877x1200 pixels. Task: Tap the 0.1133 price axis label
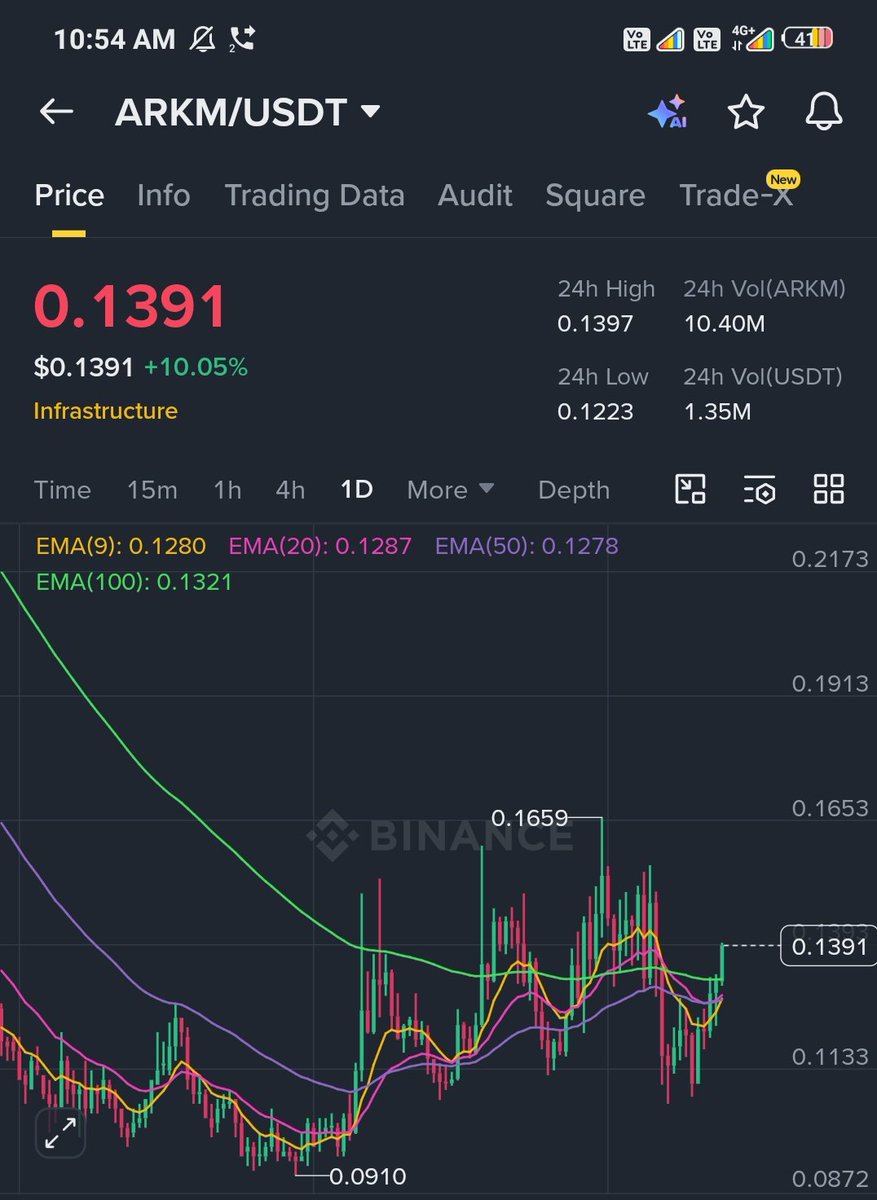(830, 1057)
